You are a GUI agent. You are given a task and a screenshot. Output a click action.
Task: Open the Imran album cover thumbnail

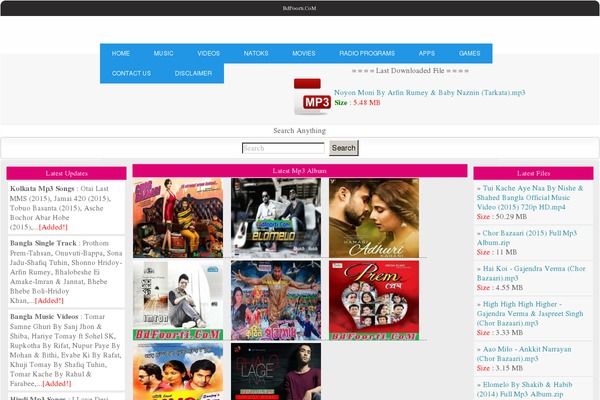point(178,300)
